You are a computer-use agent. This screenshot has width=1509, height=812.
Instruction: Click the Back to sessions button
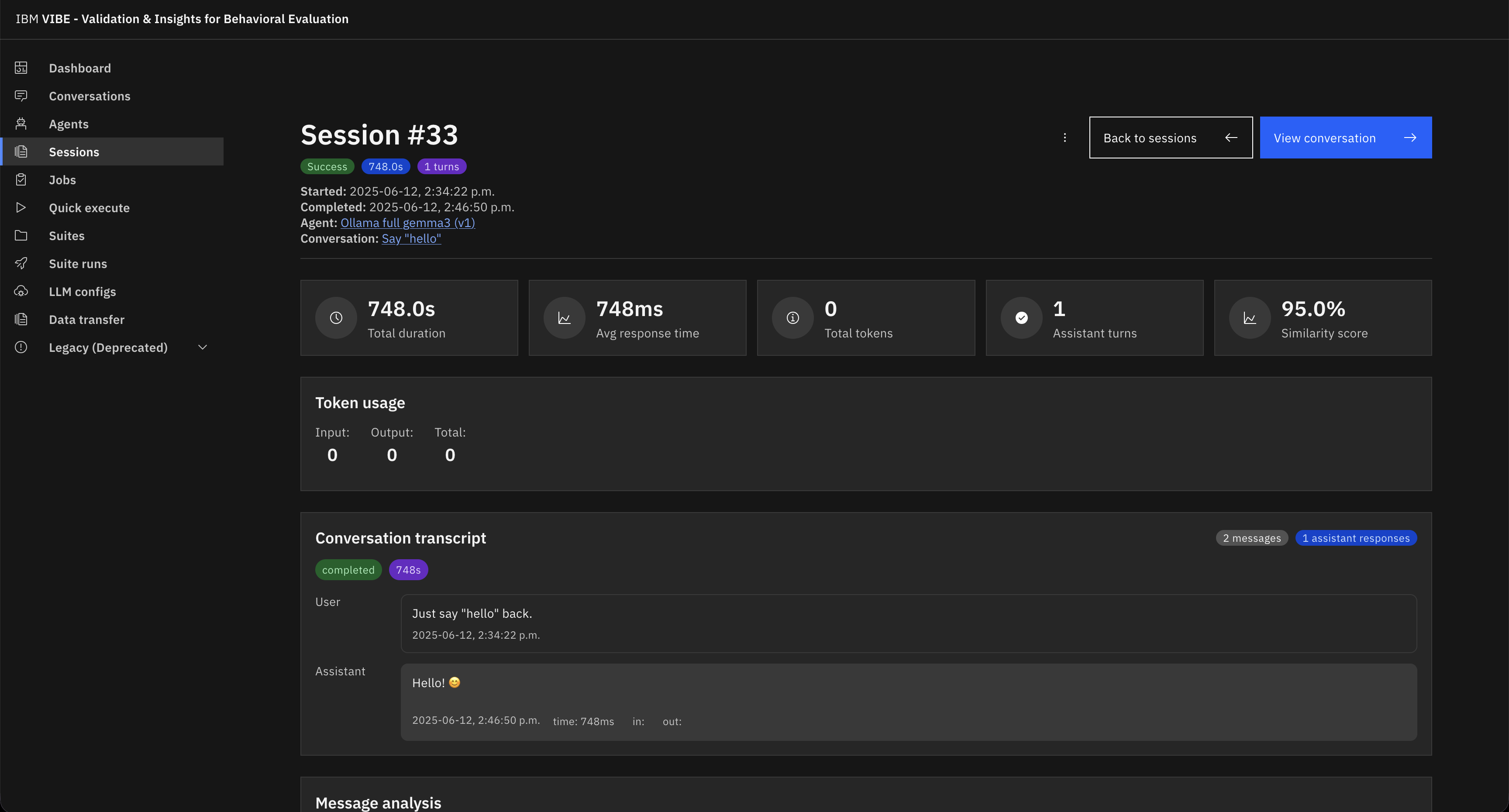(x=1171, y=138)
